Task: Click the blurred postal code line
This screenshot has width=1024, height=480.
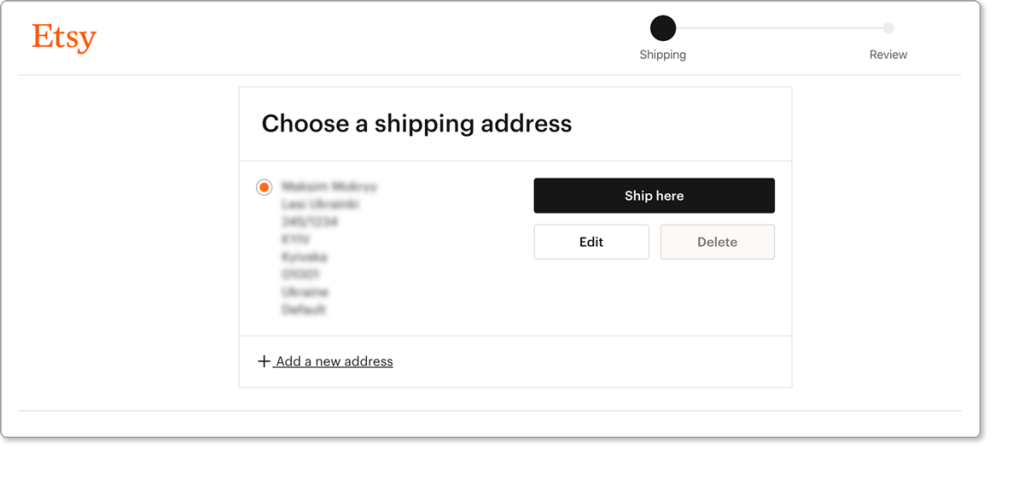Action: (x=300, y=274)
